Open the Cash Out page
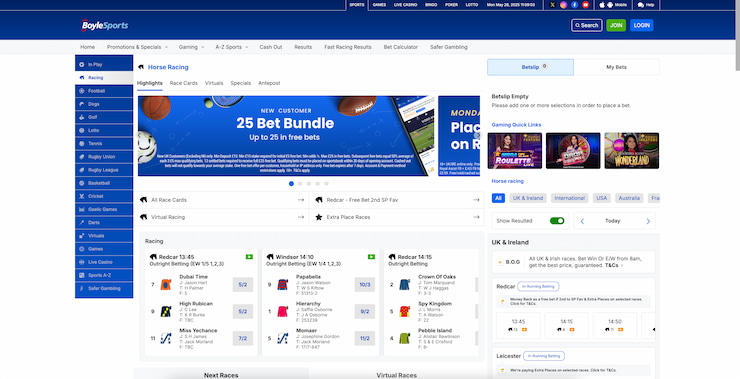The height and width of the screenshot is (379, 740). coord(270,47)
